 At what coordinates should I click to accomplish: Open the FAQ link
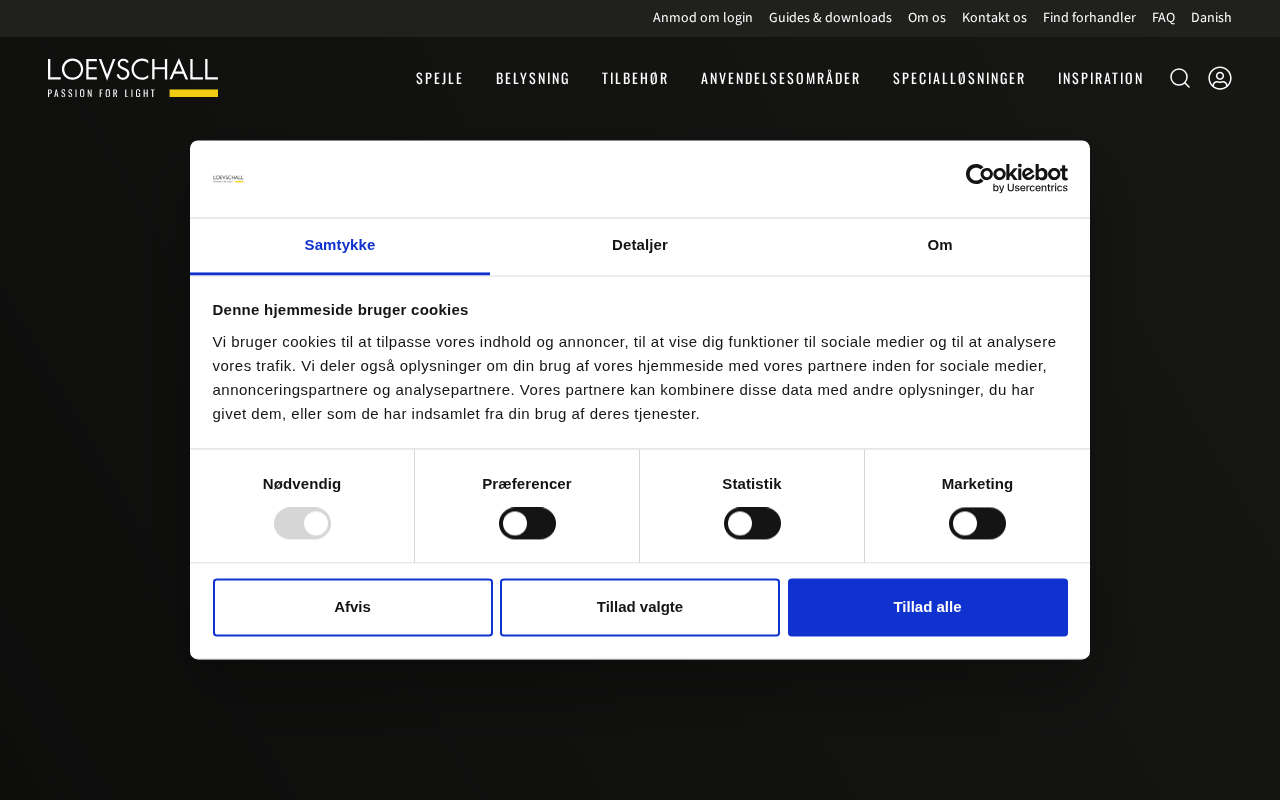tap(1163, 17)
